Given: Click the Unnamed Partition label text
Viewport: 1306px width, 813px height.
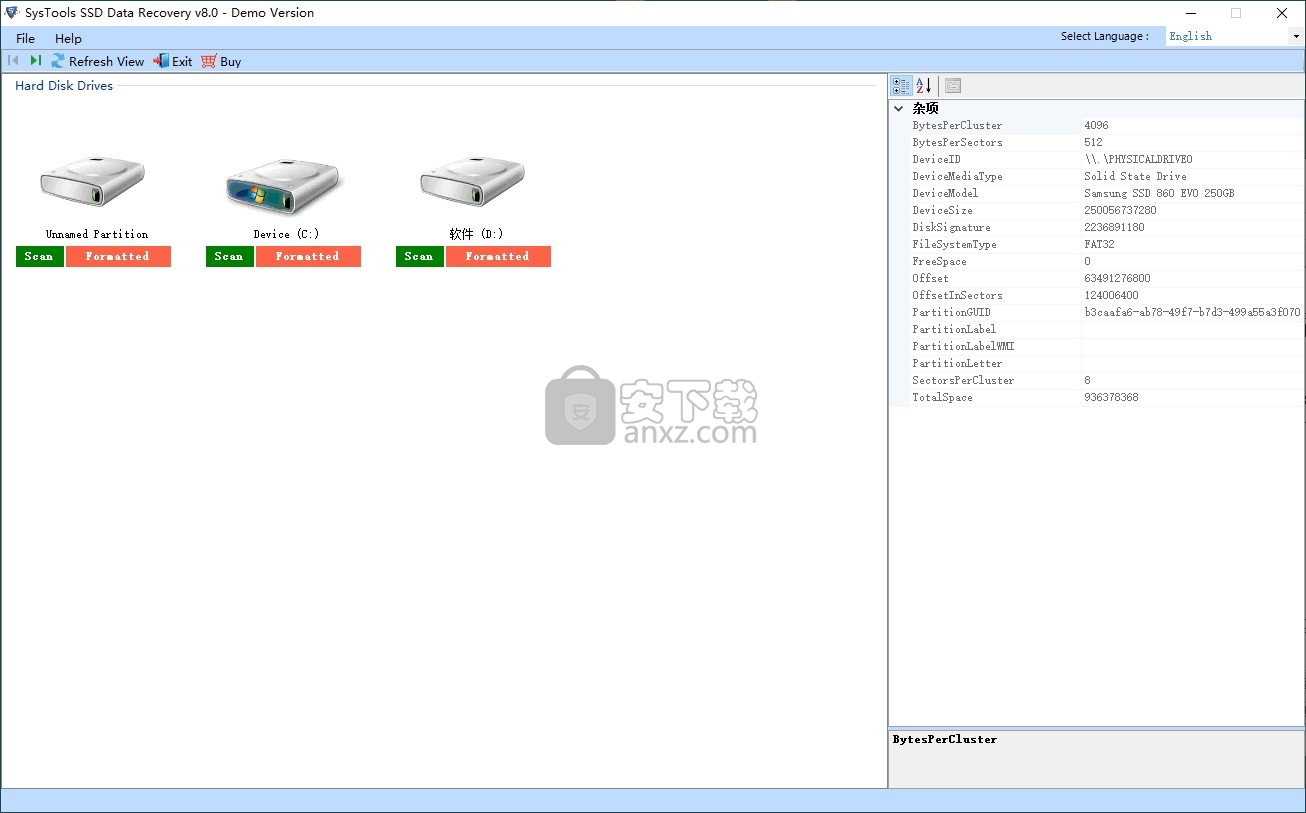Looking at the screenshot, I should tap(97, 234).
